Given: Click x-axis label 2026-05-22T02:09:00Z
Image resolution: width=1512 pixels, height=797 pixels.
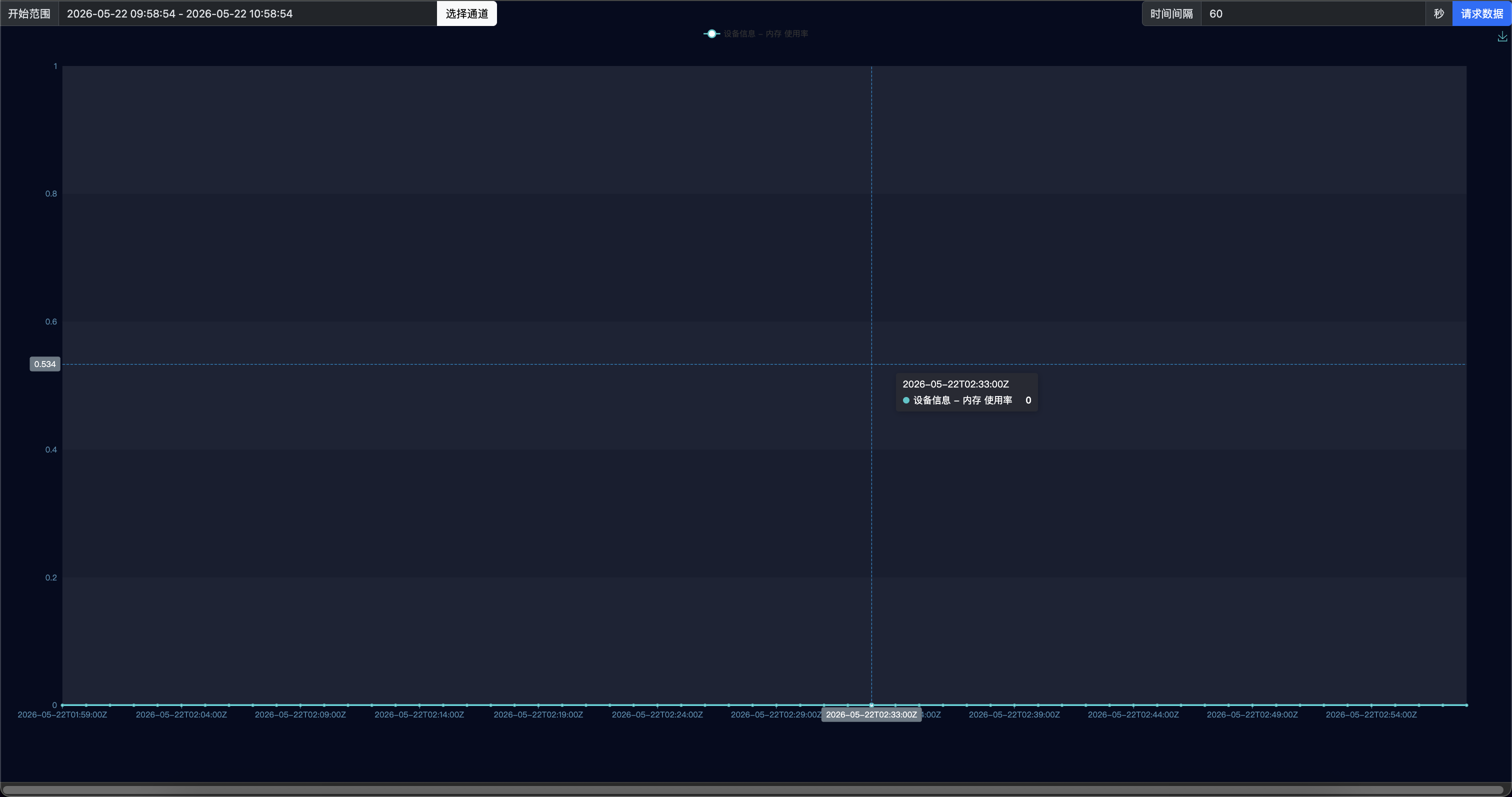Looking at the screenshot, I should (300, 714).
